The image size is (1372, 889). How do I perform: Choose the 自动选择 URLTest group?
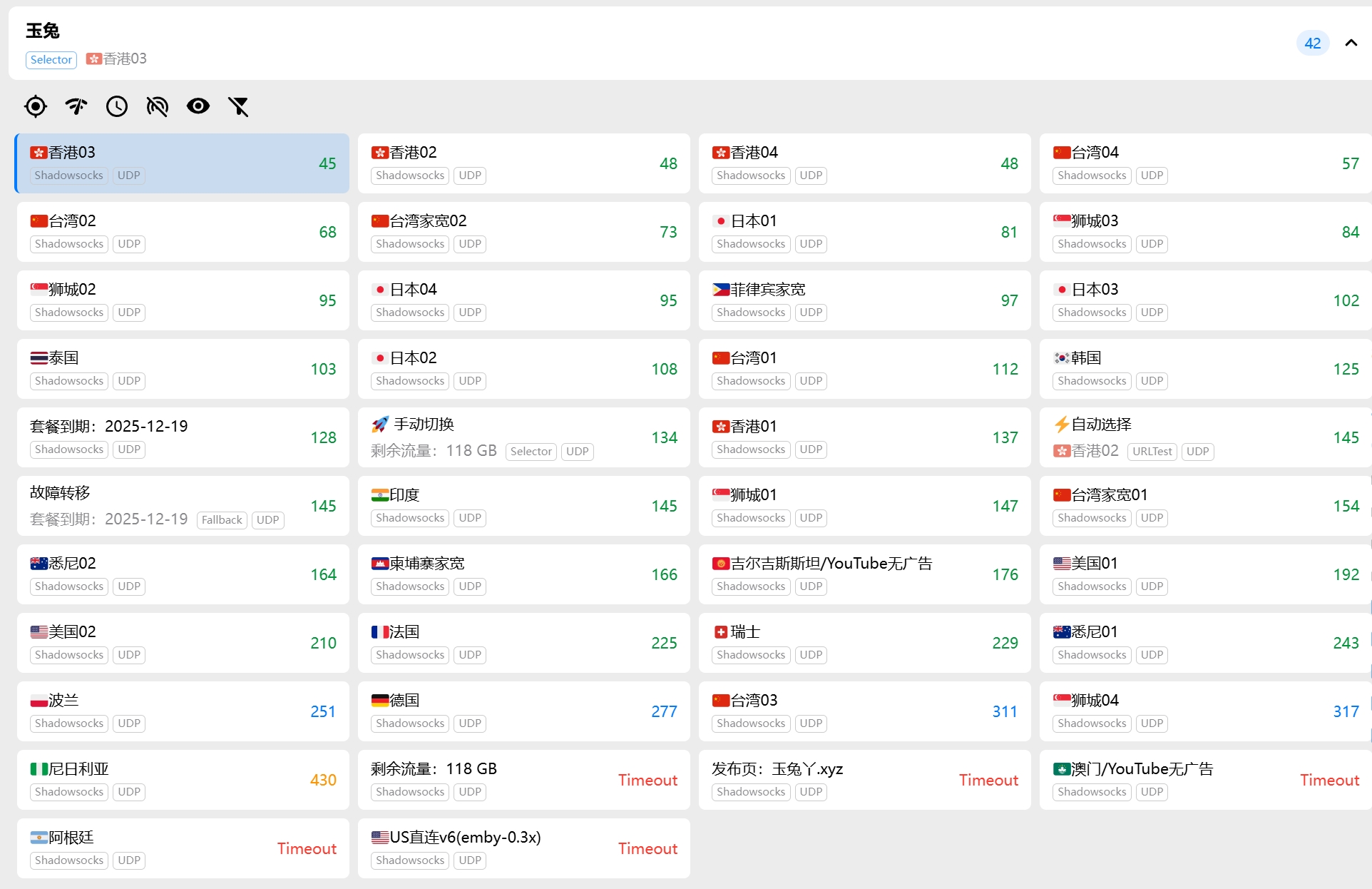tap(1205, 437)
